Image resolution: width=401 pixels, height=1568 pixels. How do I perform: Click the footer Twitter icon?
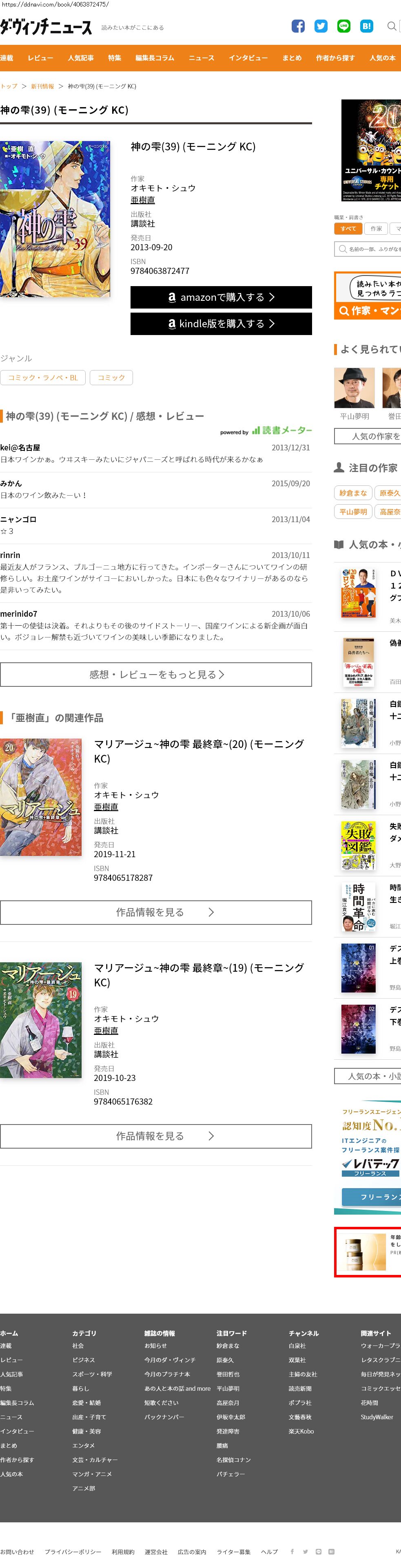[305, 1551]
